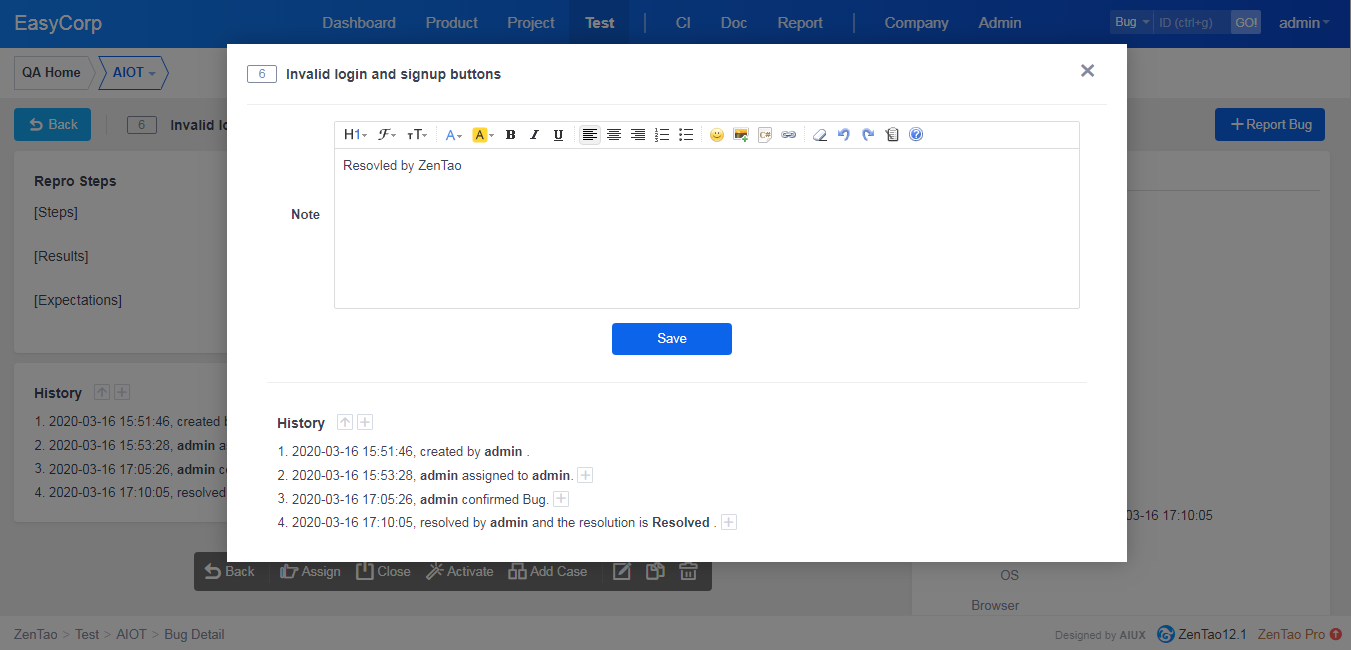Undo the last edit in the note
This screenshot has height=650, width=1351.
click(x=844, y=135)
